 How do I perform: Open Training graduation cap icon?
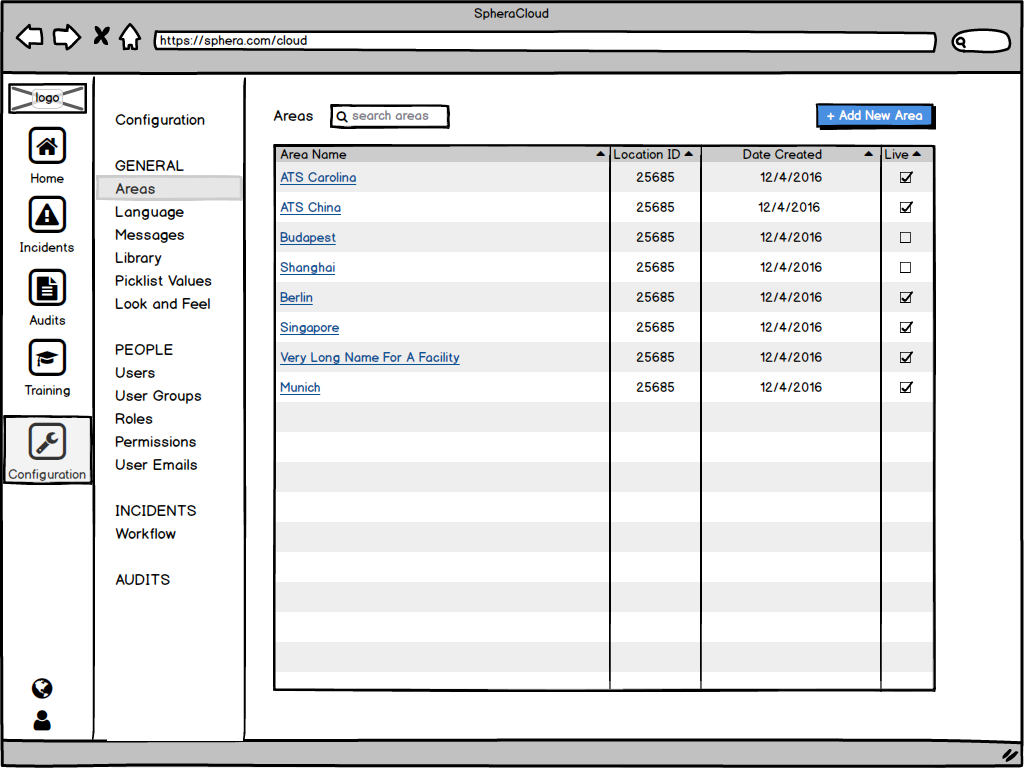point(47,357)
